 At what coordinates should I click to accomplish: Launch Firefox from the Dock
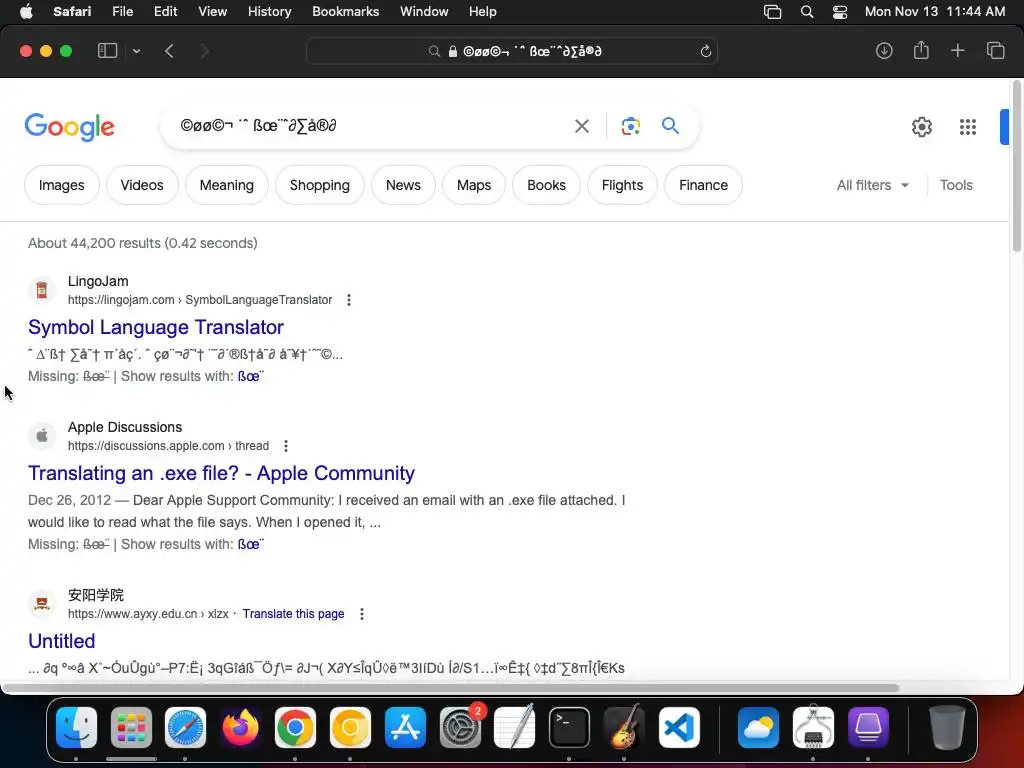click(x=240, y=727)
